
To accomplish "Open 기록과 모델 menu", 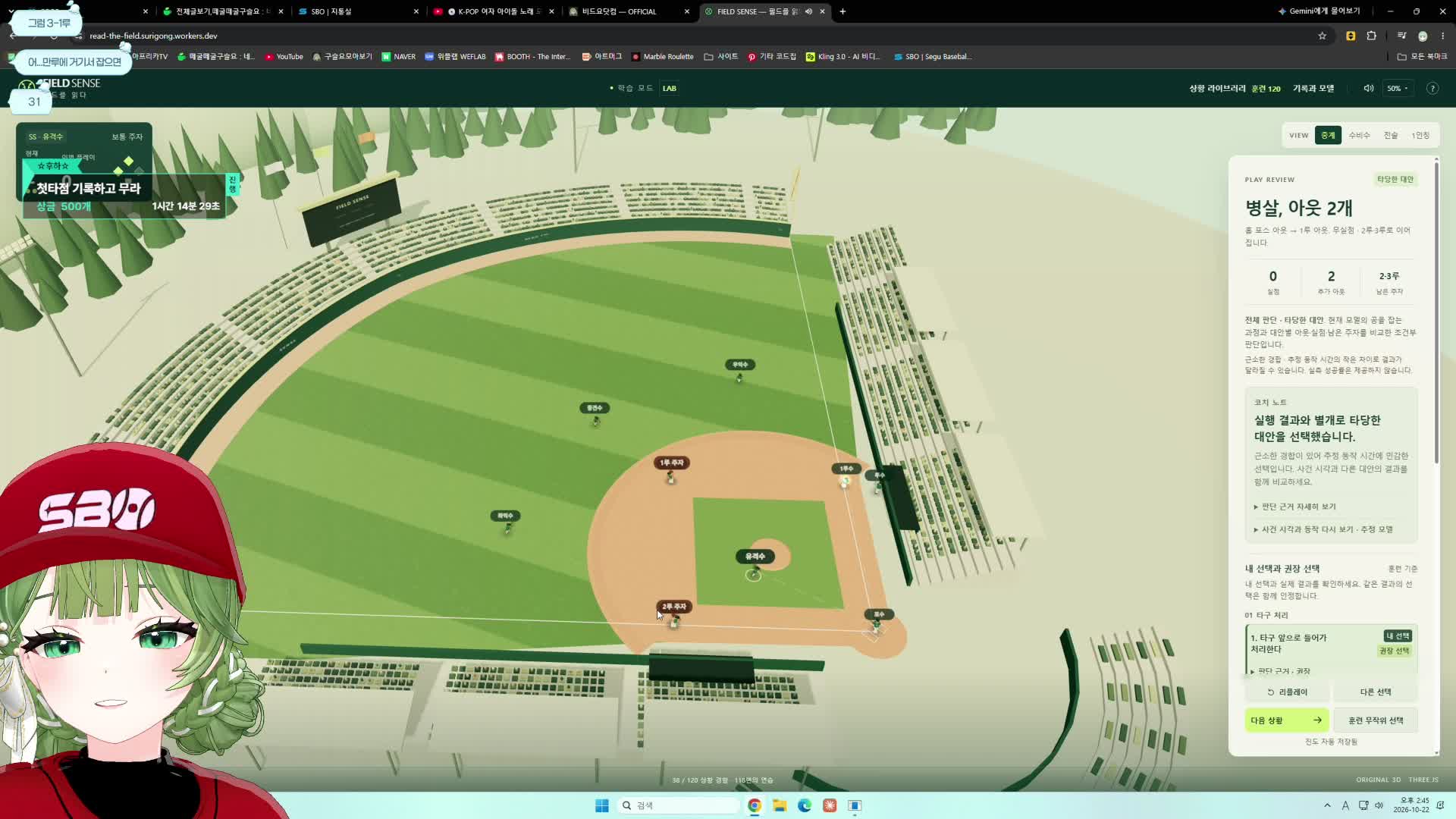I will click(x=1313, y=89).
